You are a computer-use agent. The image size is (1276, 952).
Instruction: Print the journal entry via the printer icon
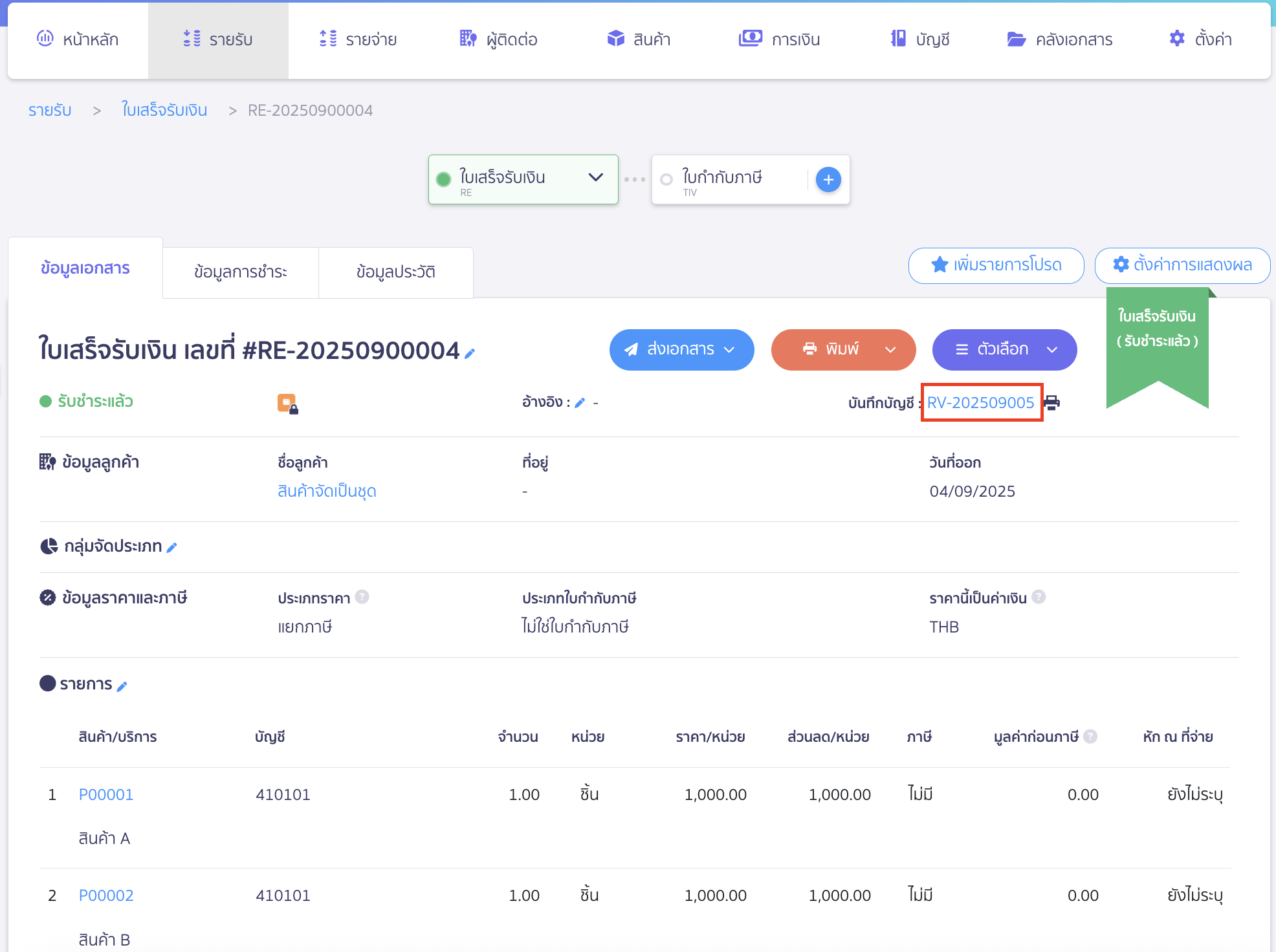1052,403
